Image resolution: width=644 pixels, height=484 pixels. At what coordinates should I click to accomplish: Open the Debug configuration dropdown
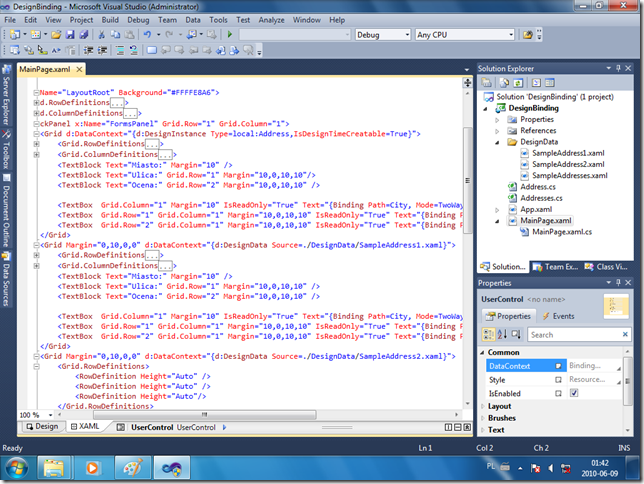pyautogui.click(x=407, y=35)
